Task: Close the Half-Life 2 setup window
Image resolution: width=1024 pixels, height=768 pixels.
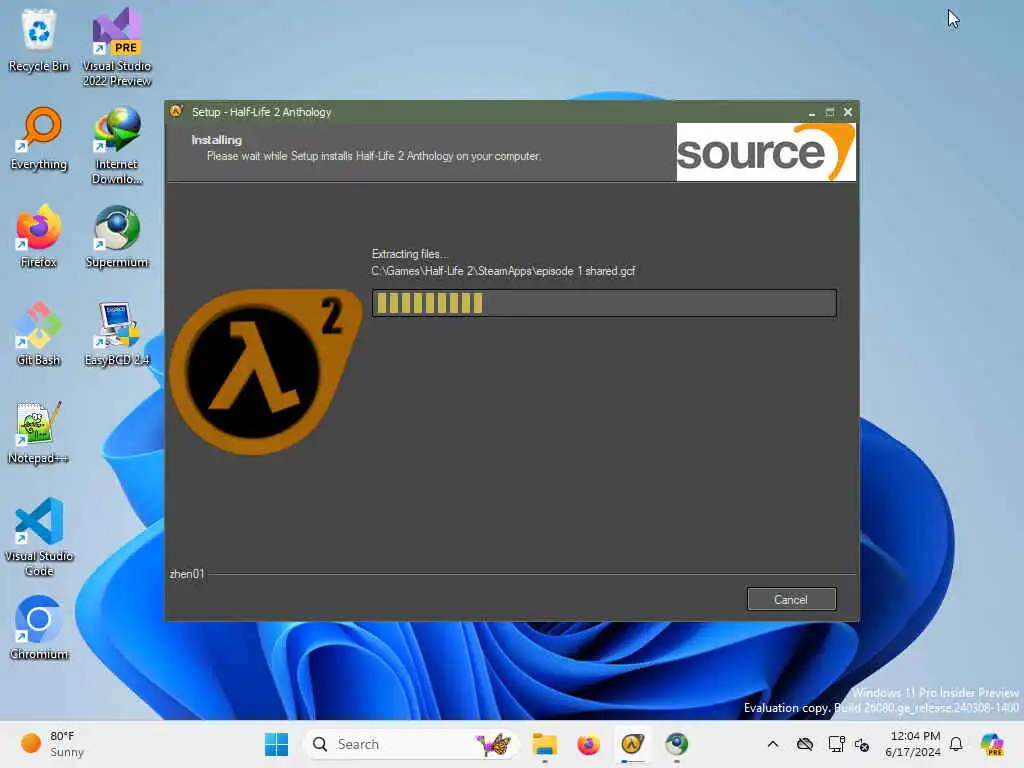Action: tap(848, 112)
